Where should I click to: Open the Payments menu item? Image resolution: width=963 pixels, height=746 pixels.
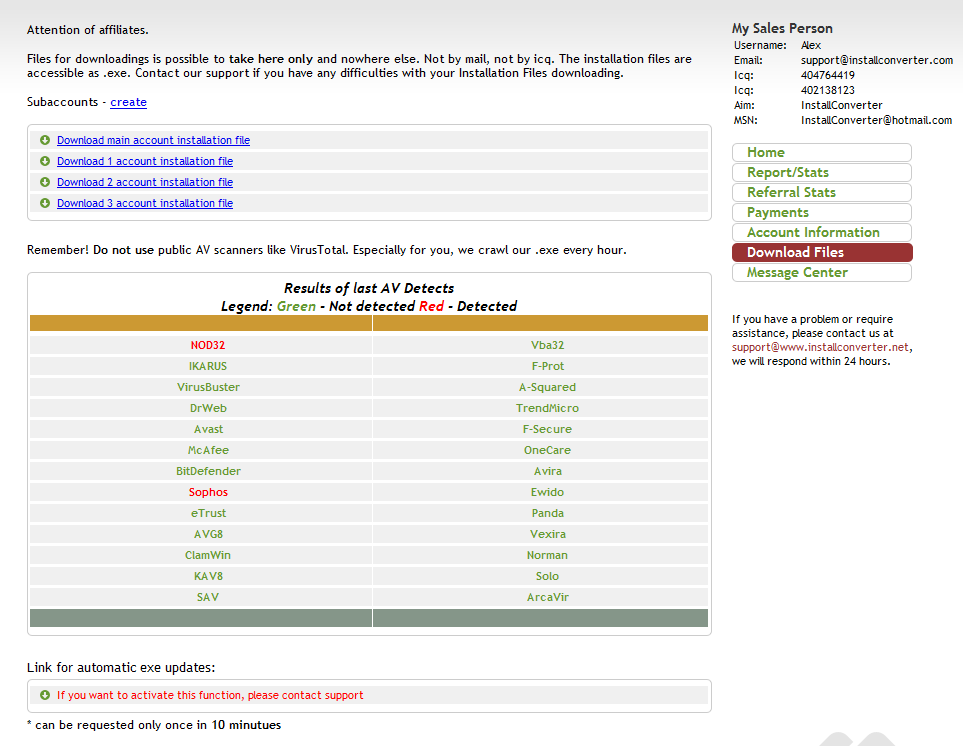(x=822, y=212)
